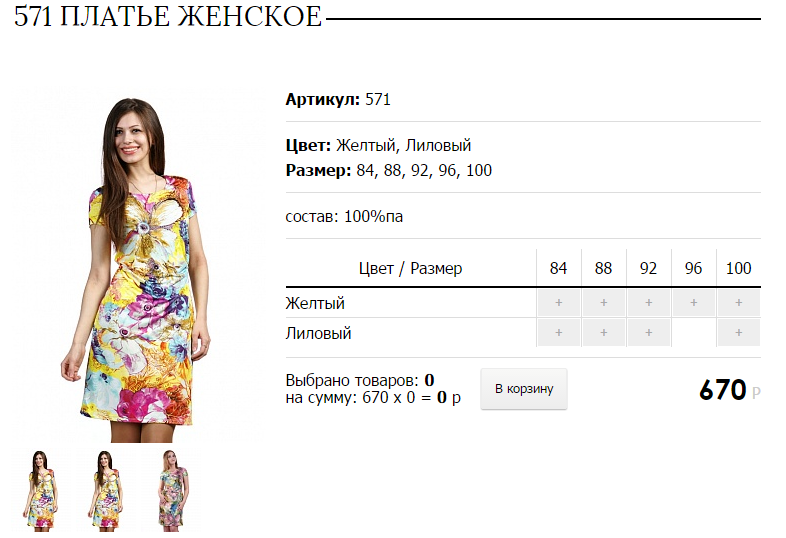Viewport: 786px width, 538px height.
Task: Click the '571 ПЛАТЬЕ ЖЕНСКОЕ' title
Action: point(168,16)
